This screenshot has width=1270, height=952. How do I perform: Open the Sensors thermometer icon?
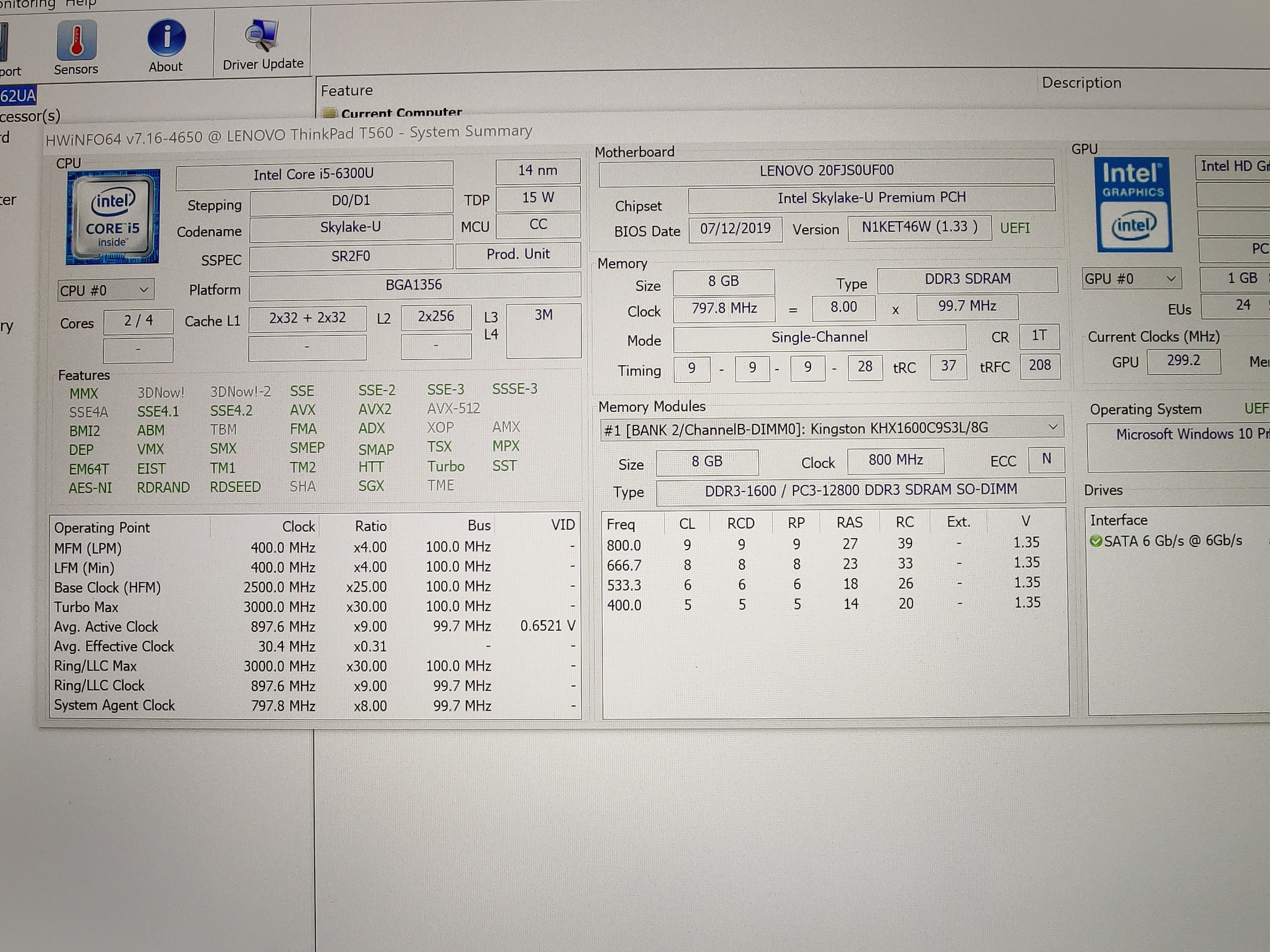pos(76,41)
